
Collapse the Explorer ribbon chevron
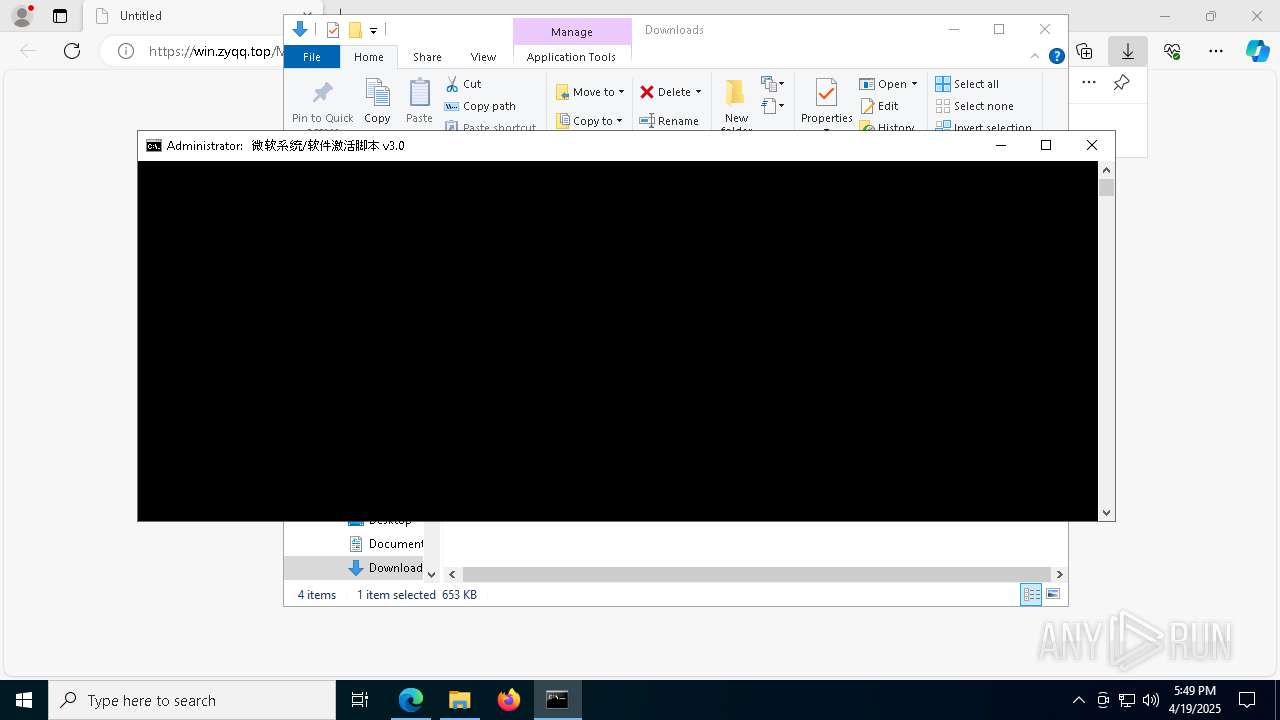point(1035,57)
